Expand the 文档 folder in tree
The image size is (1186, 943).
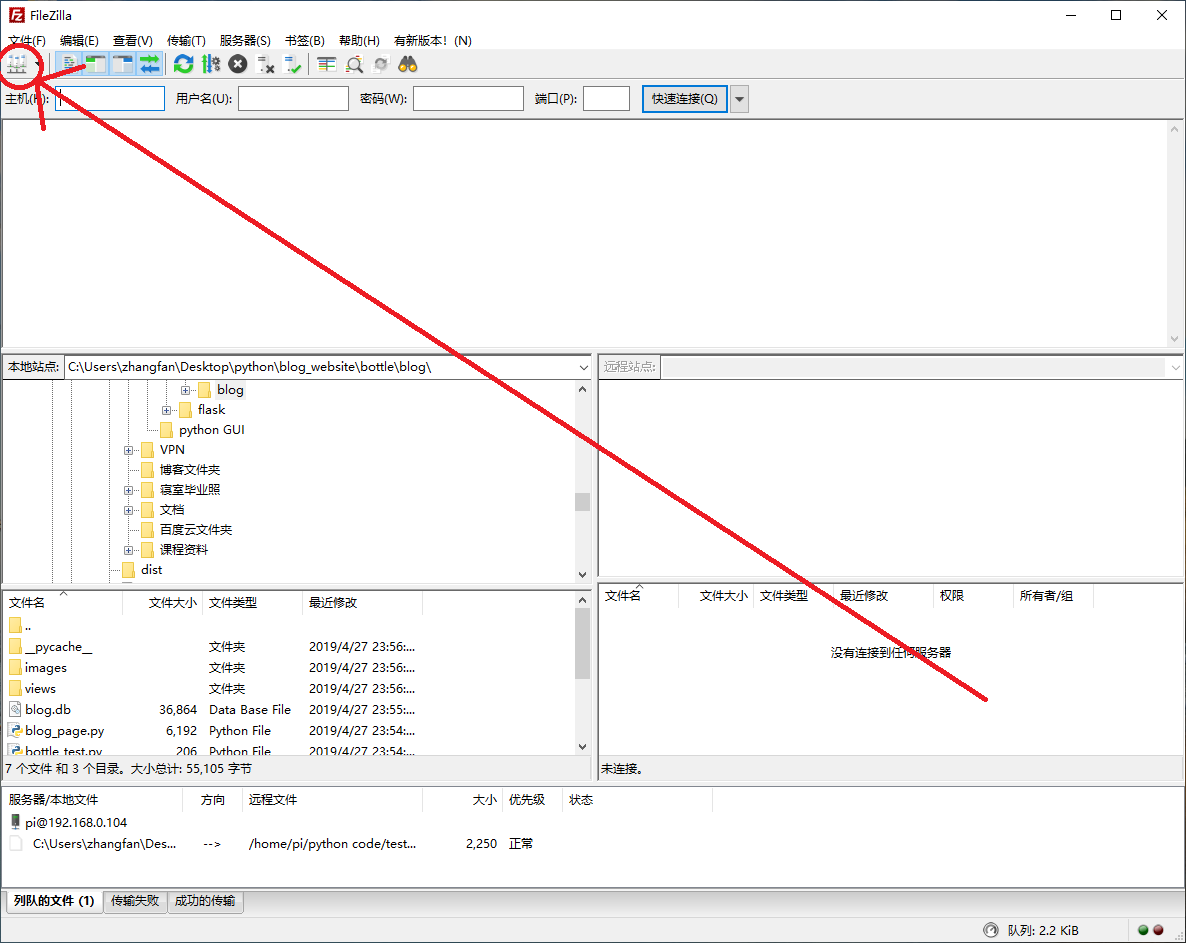[129, 510]
